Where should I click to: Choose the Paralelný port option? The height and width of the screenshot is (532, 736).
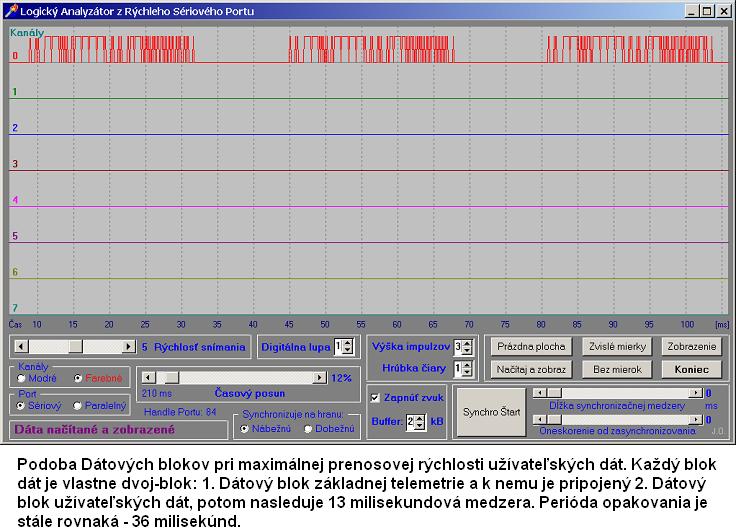78,405
